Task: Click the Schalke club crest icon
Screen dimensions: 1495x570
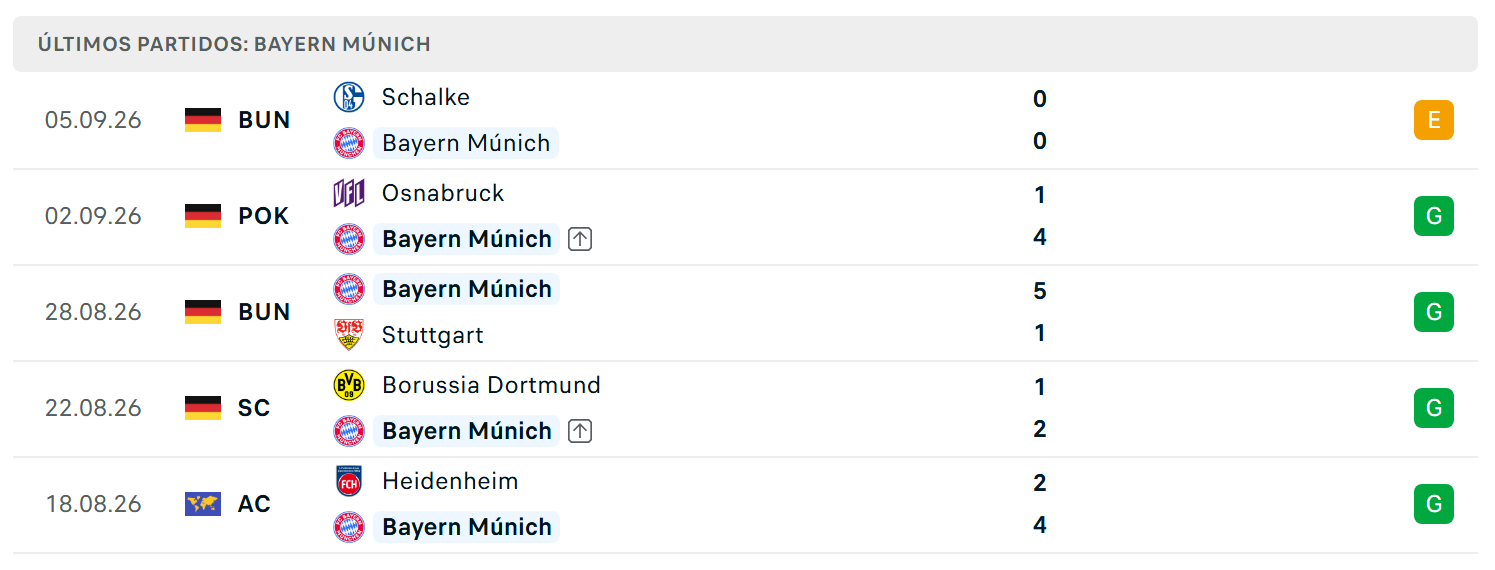Action: tap(349, 97)
